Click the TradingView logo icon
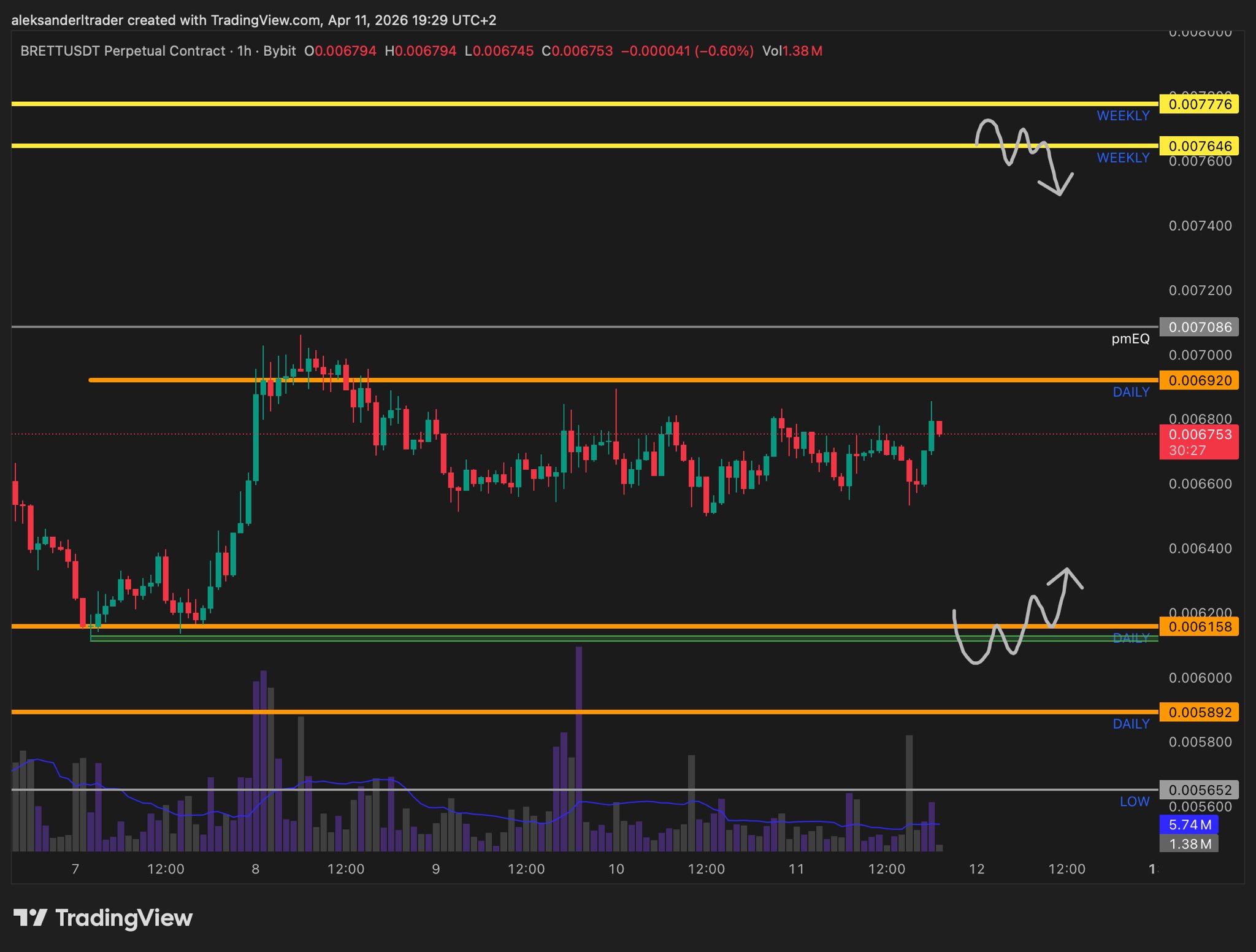The image size is (1256, 952). click(x=30, y=918)
